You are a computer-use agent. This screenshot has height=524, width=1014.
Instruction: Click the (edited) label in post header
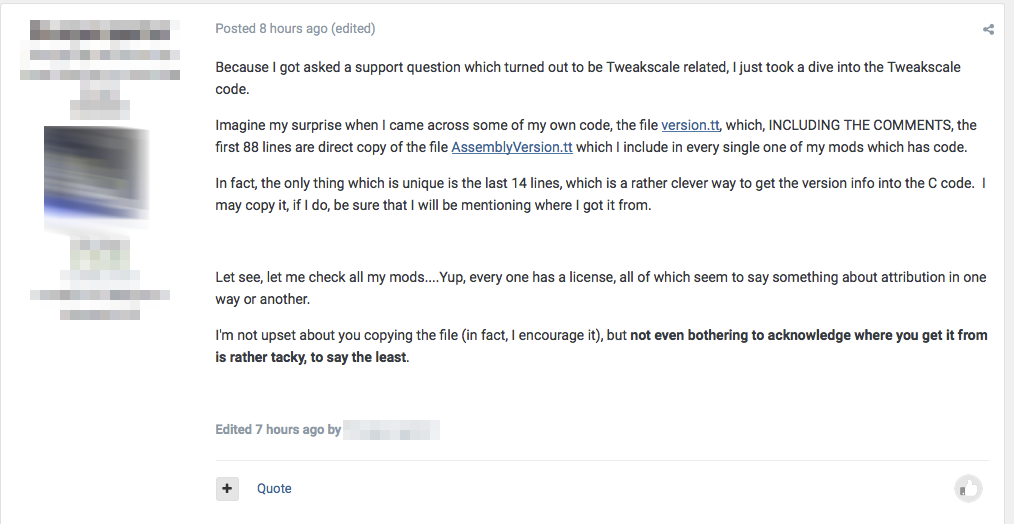point(353,28)
